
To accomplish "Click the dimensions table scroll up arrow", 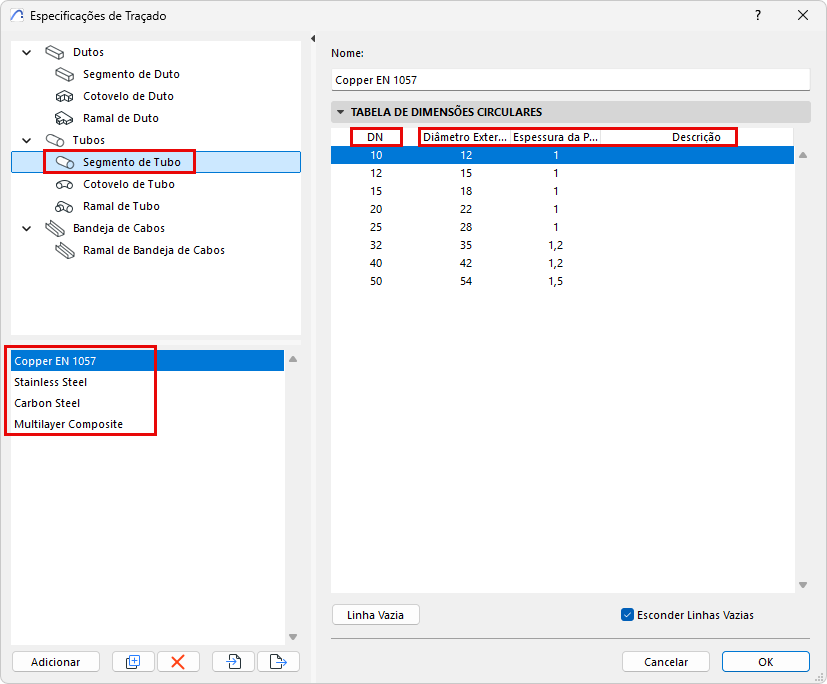I will 803,155.
